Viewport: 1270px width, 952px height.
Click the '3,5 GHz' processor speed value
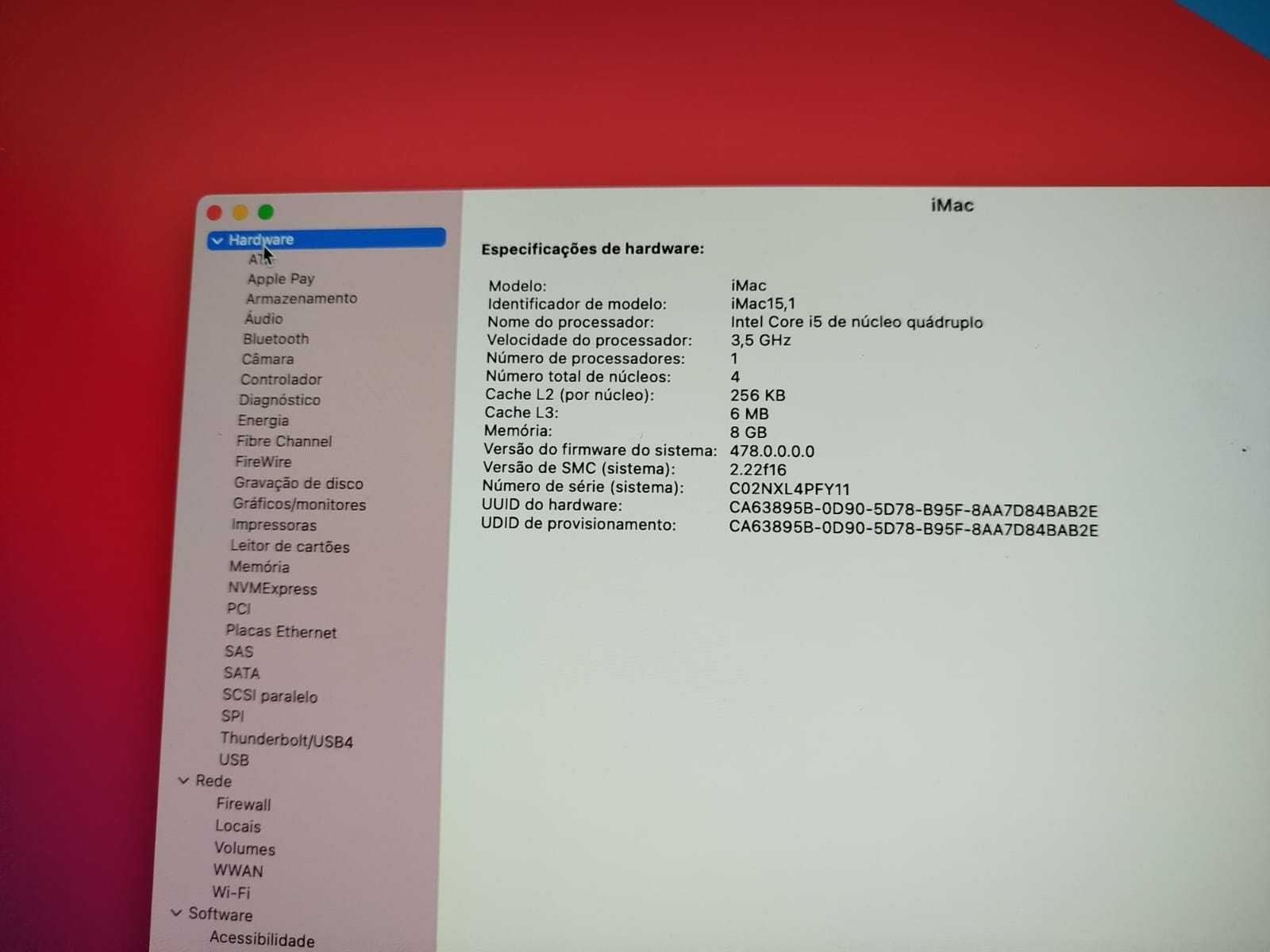tap(760, 340)
